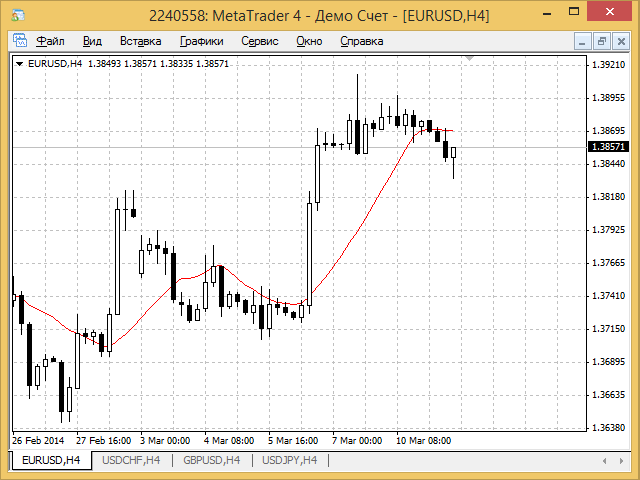Open the Справка menu
The image size is (640, 480).
(x=362, y=41)
